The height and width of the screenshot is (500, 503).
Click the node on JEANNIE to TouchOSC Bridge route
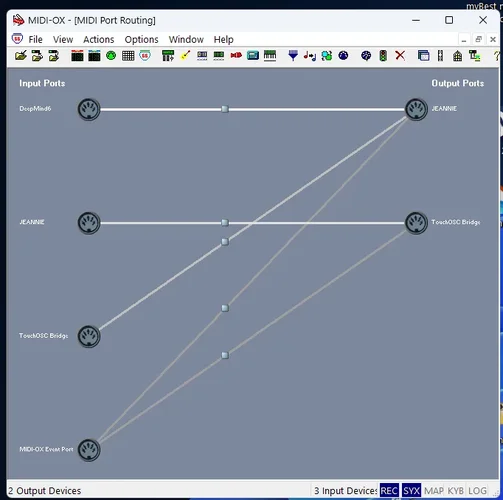pos(225,222)
